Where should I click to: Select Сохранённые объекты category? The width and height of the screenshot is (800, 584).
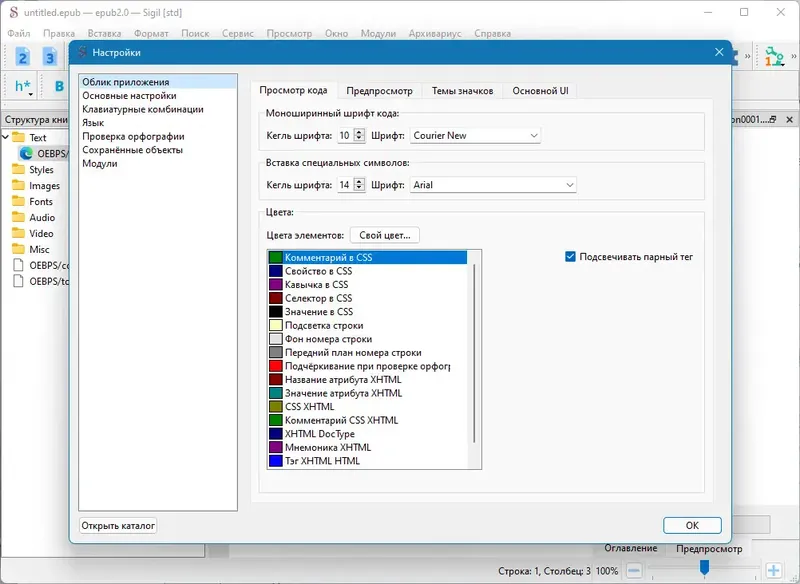pos(158,150)
